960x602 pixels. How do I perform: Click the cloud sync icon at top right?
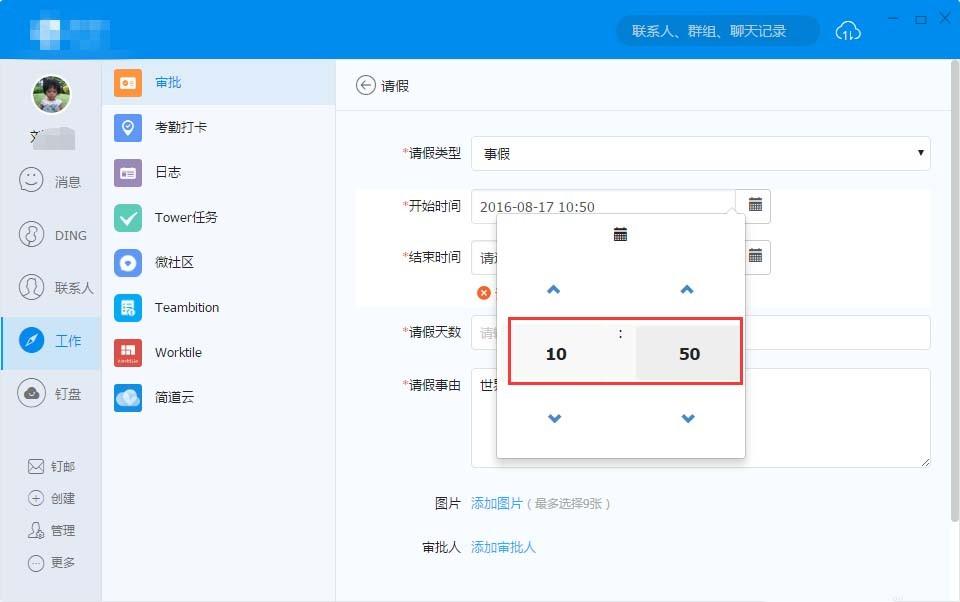click(848, 31)
